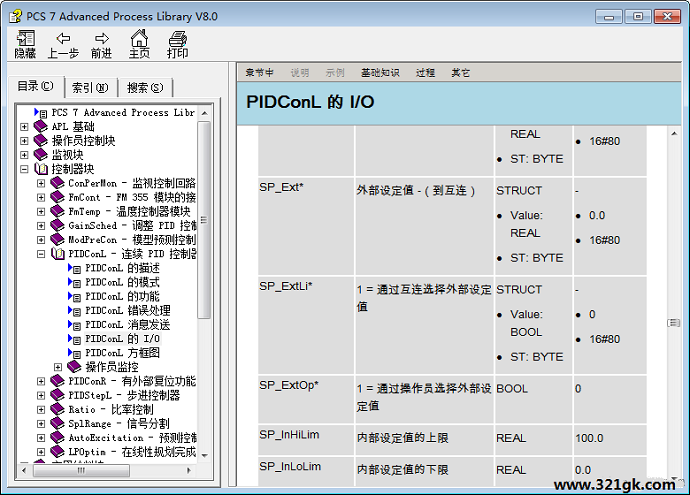690x495 pixels.
Task: Click the SP_InLoLim parameter name
Action: click(290, 466)
